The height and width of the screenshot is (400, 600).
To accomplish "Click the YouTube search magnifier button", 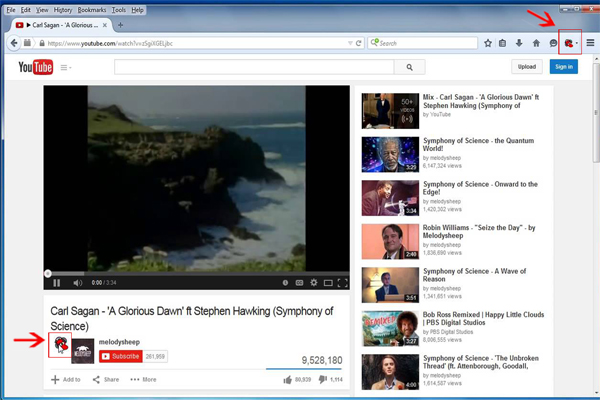I will [409, 67].
